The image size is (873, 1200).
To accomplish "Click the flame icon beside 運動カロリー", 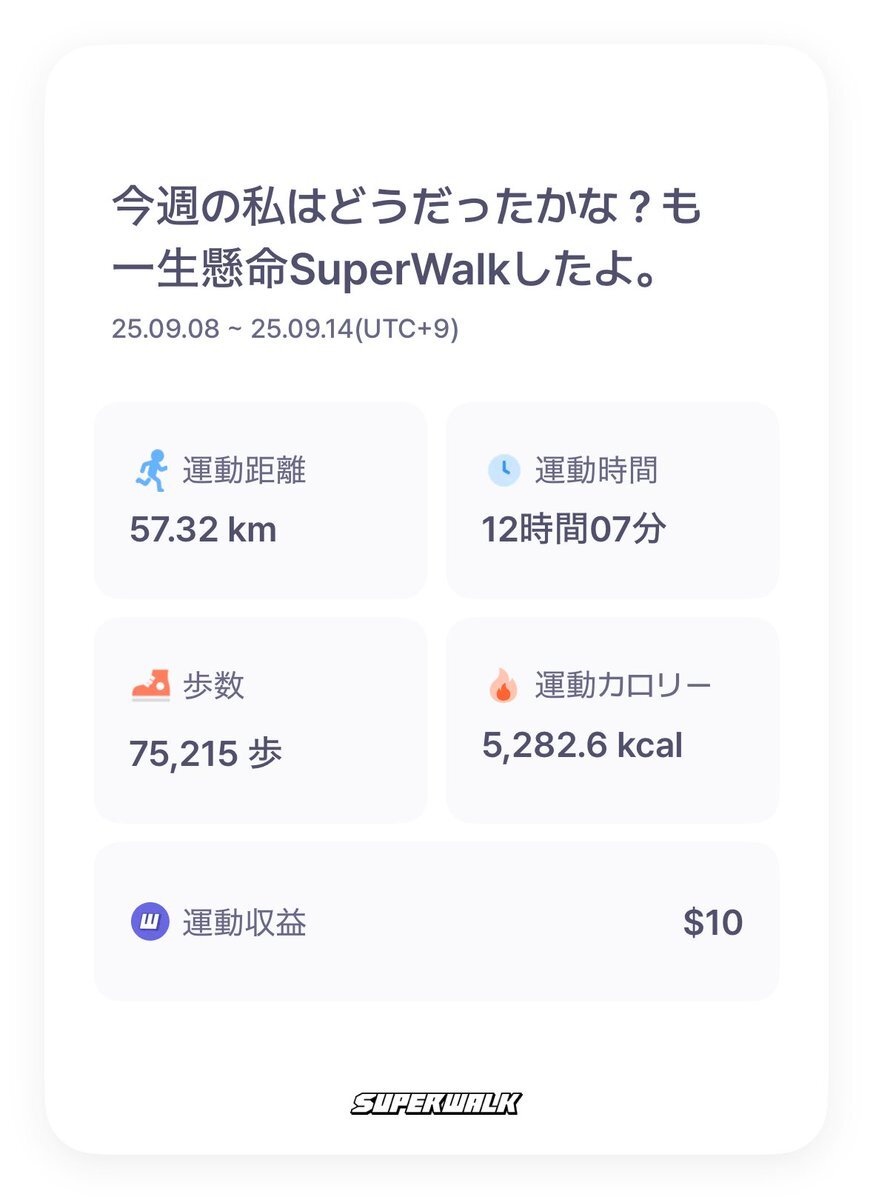I will click(x=503, y=686).
